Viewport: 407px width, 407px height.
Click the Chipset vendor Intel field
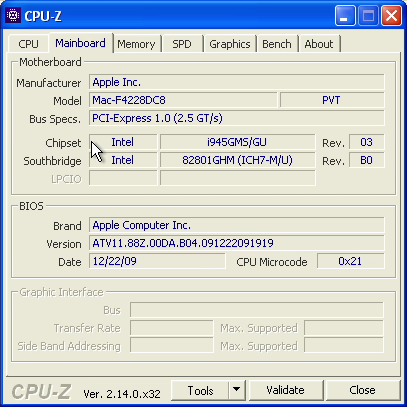pos(123,142)
